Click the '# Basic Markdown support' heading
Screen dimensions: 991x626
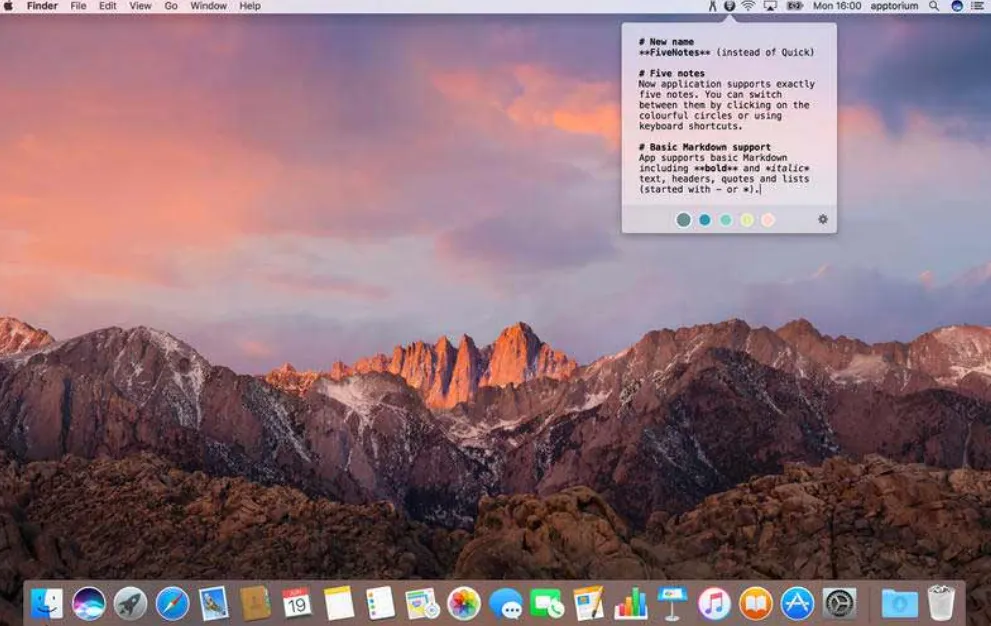pyautogui.click(x=705, y=147)
